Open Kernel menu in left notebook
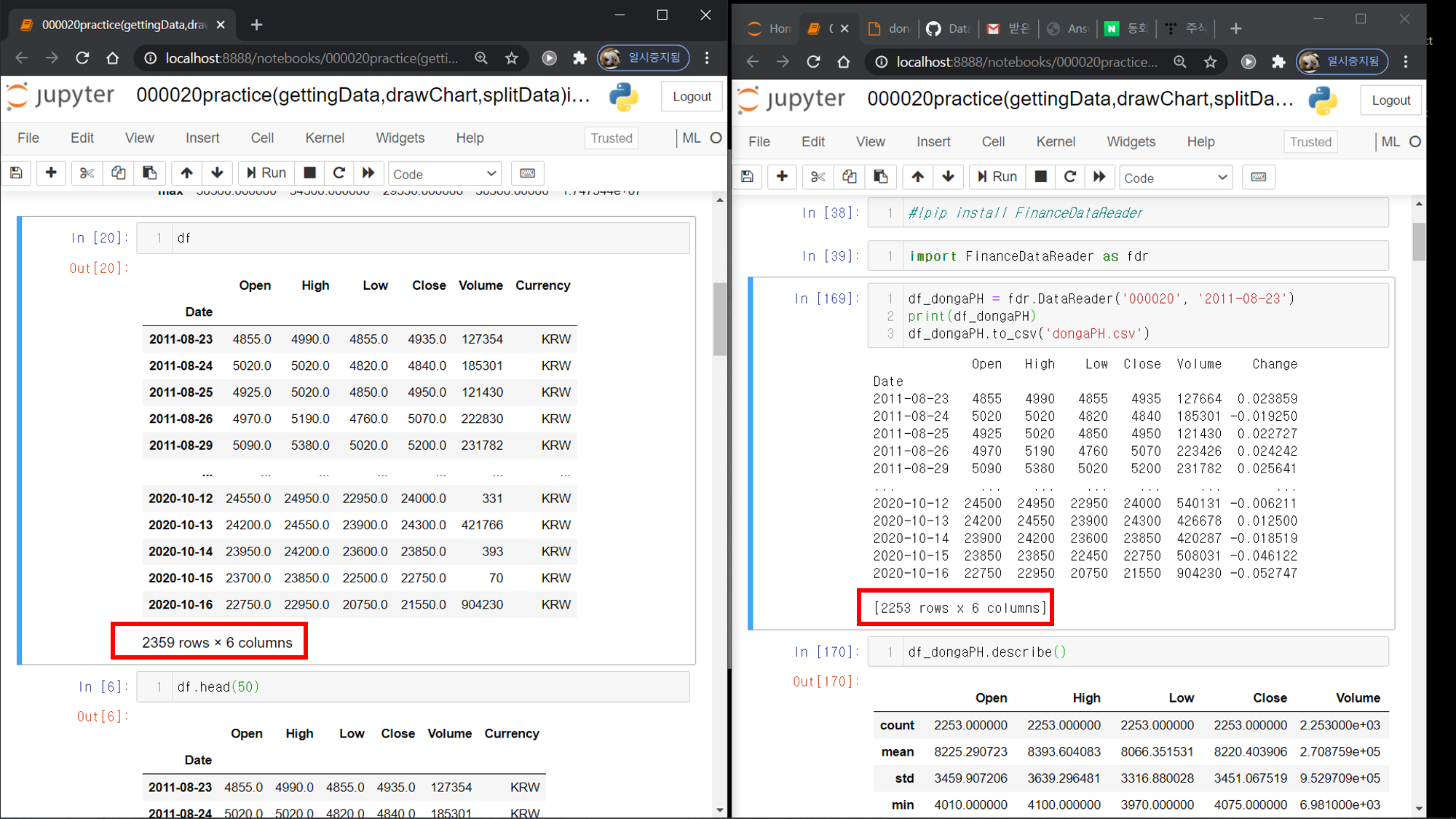The width and height of the screenshot is (1456, 819). pos(324,138)
